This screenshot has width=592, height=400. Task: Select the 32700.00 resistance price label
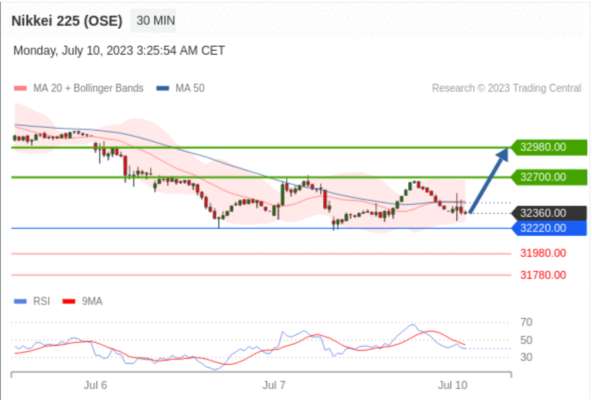point(549,177)
